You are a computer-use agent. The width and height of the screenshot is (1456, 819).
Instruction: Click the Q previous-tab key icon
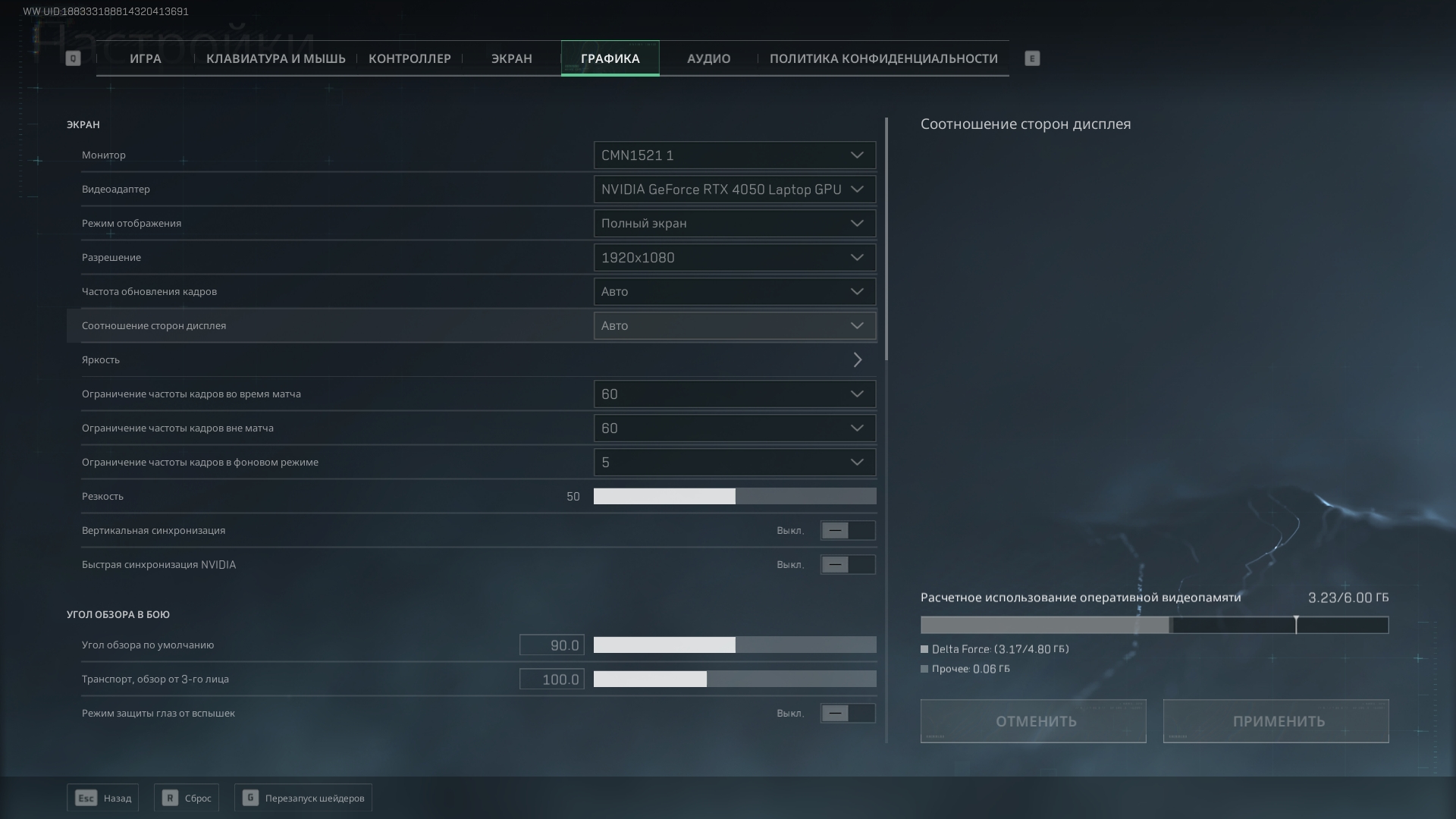(x=73, y=58)
